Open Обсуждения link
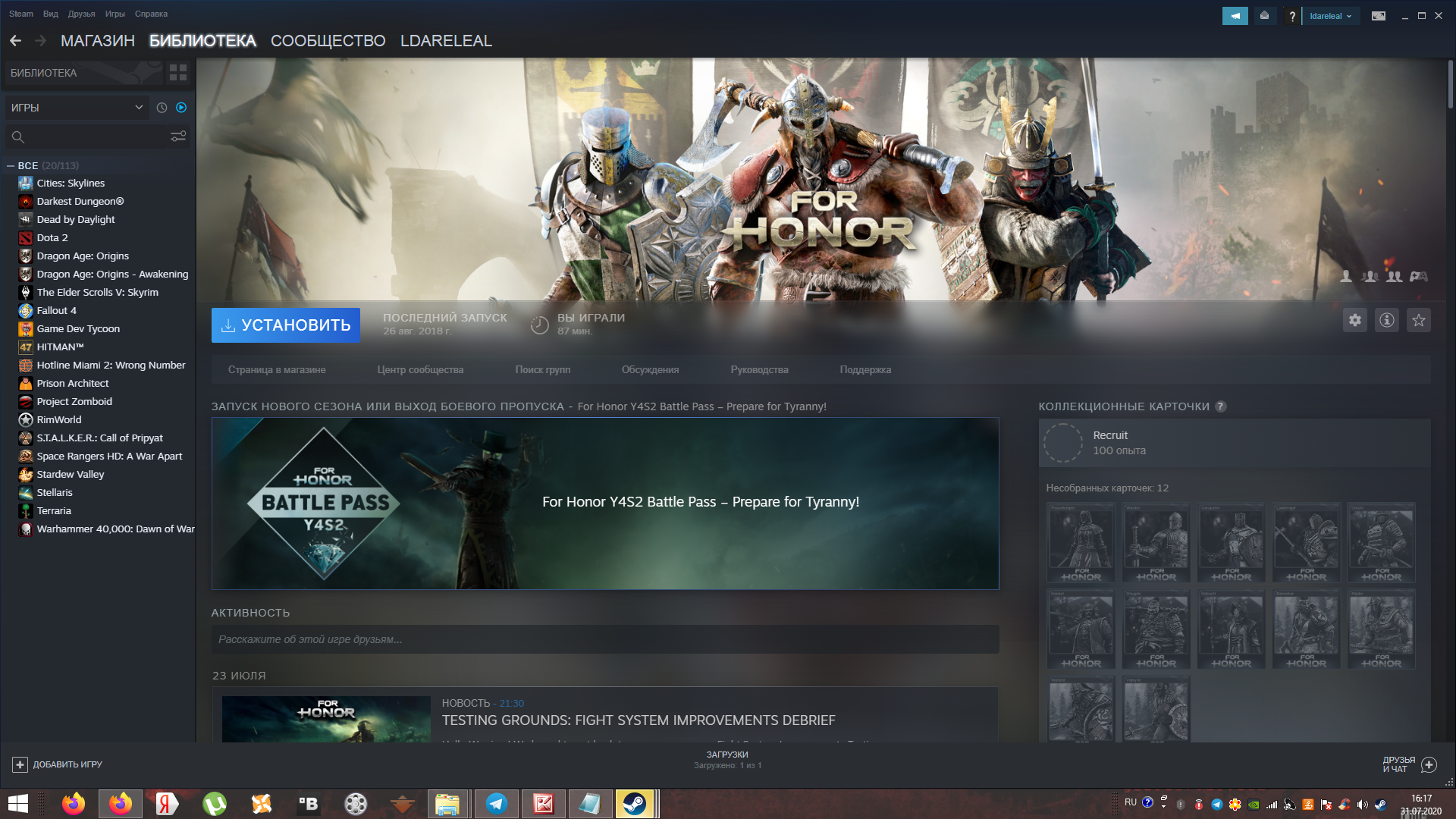The width and height of the screenshot is (1456, 819). tap(651, 370)
